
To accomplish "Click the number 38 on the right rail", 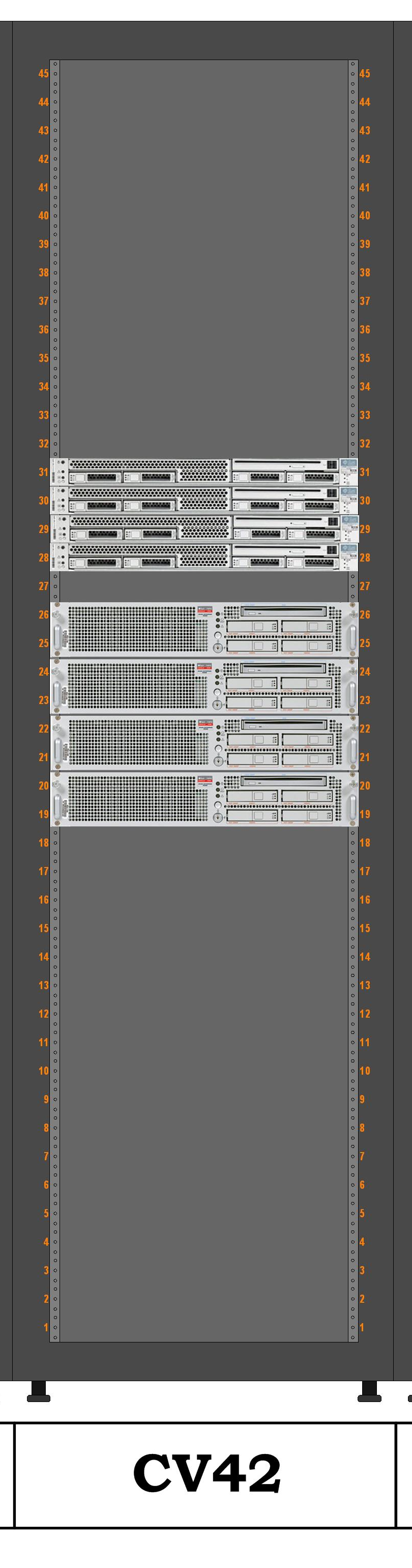I will 365,272.
